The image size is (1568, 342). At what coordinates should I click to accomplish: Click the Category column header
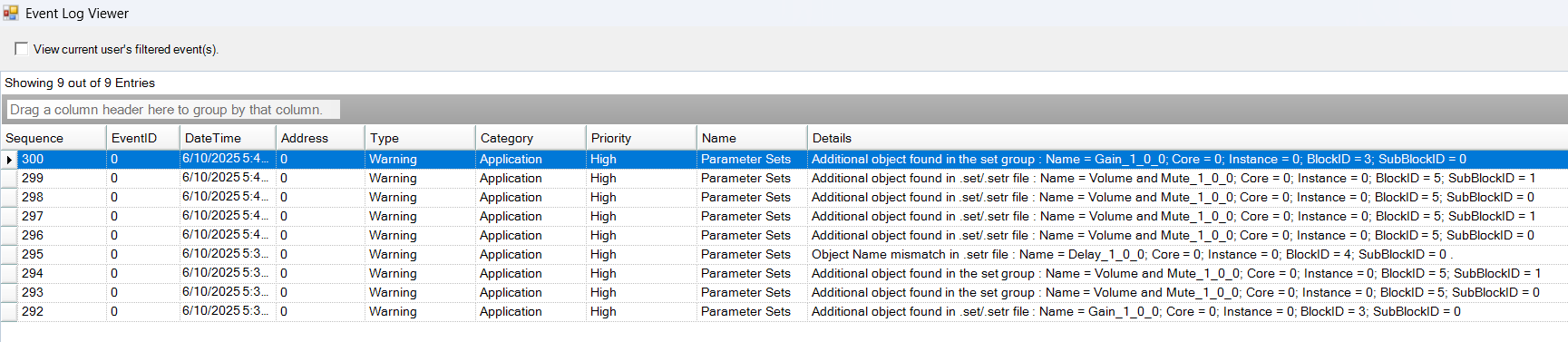[x=530, y=138]
